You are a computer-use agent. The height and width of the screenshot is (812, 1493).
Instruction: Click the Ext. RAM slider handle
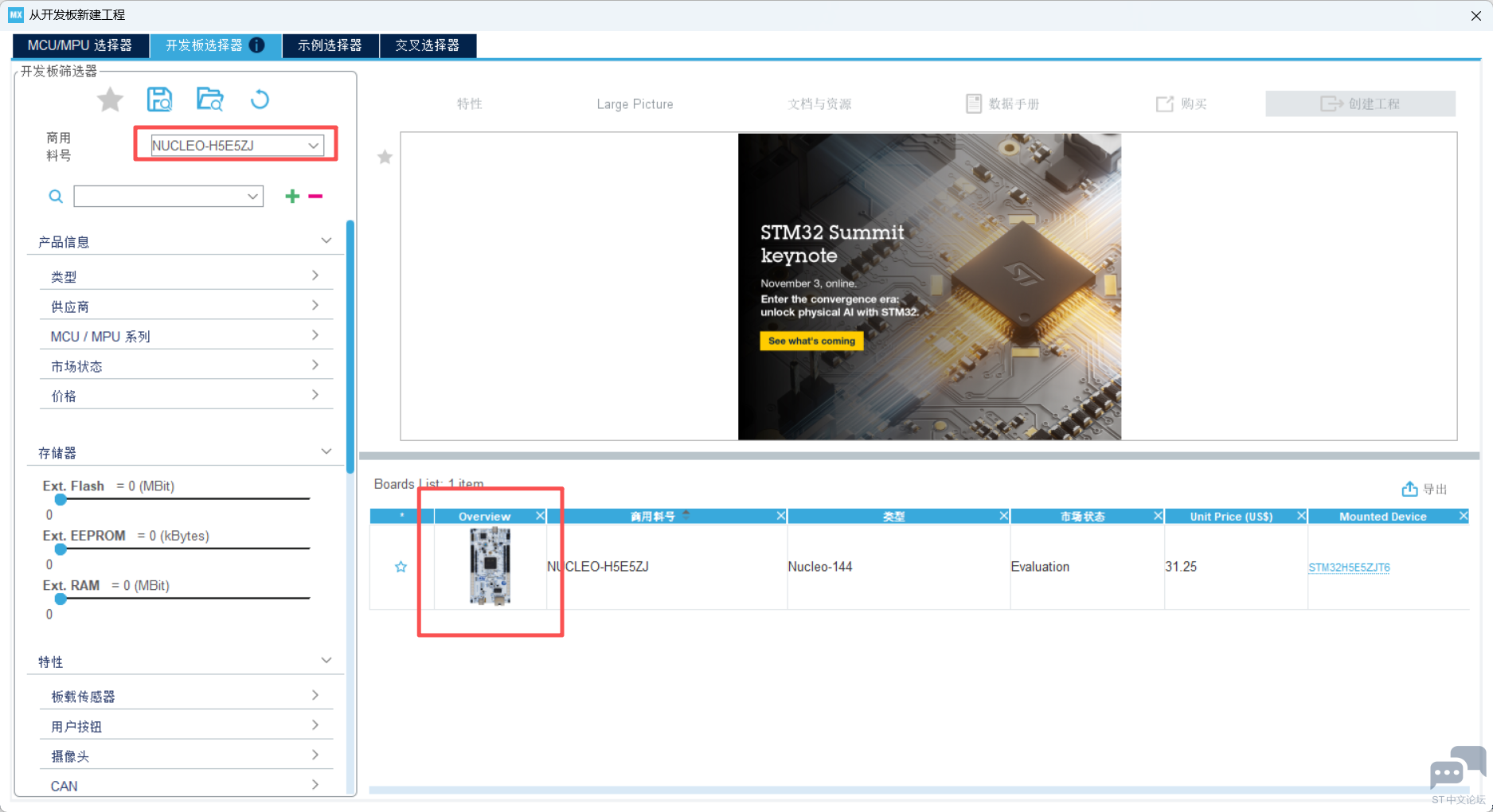(x=61, y=599)
